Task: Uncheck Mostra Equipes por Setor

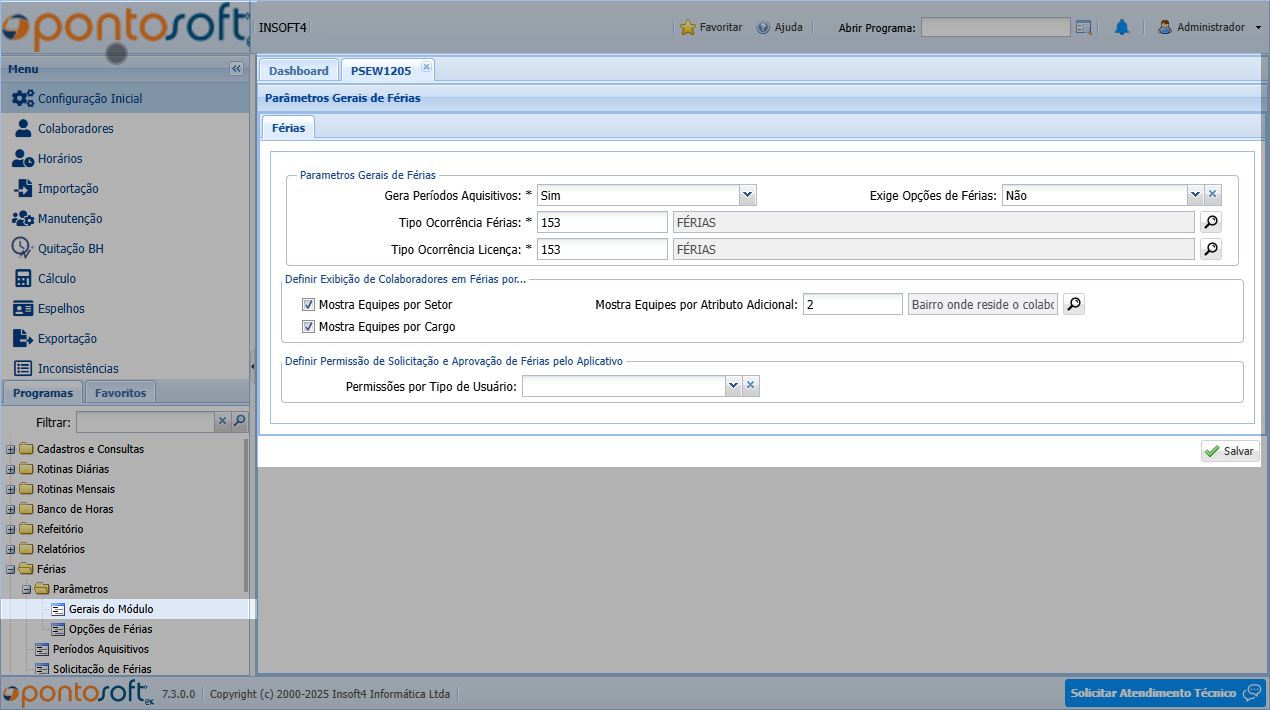Action: (308, 304)
